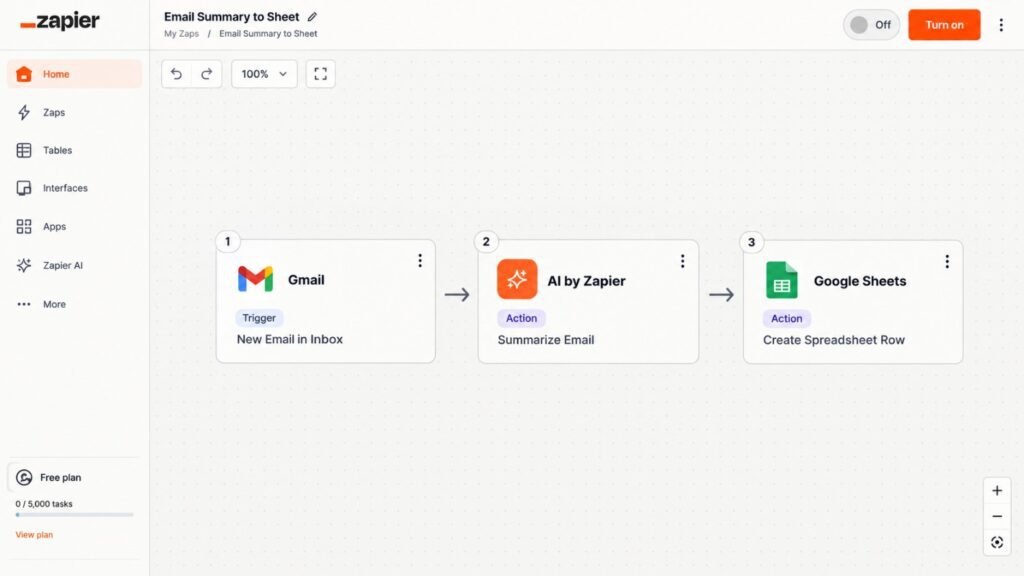Click the Action badge on the AI by Zapier step
Viewport: 1024px width, 576px height.
coord(521,318)
